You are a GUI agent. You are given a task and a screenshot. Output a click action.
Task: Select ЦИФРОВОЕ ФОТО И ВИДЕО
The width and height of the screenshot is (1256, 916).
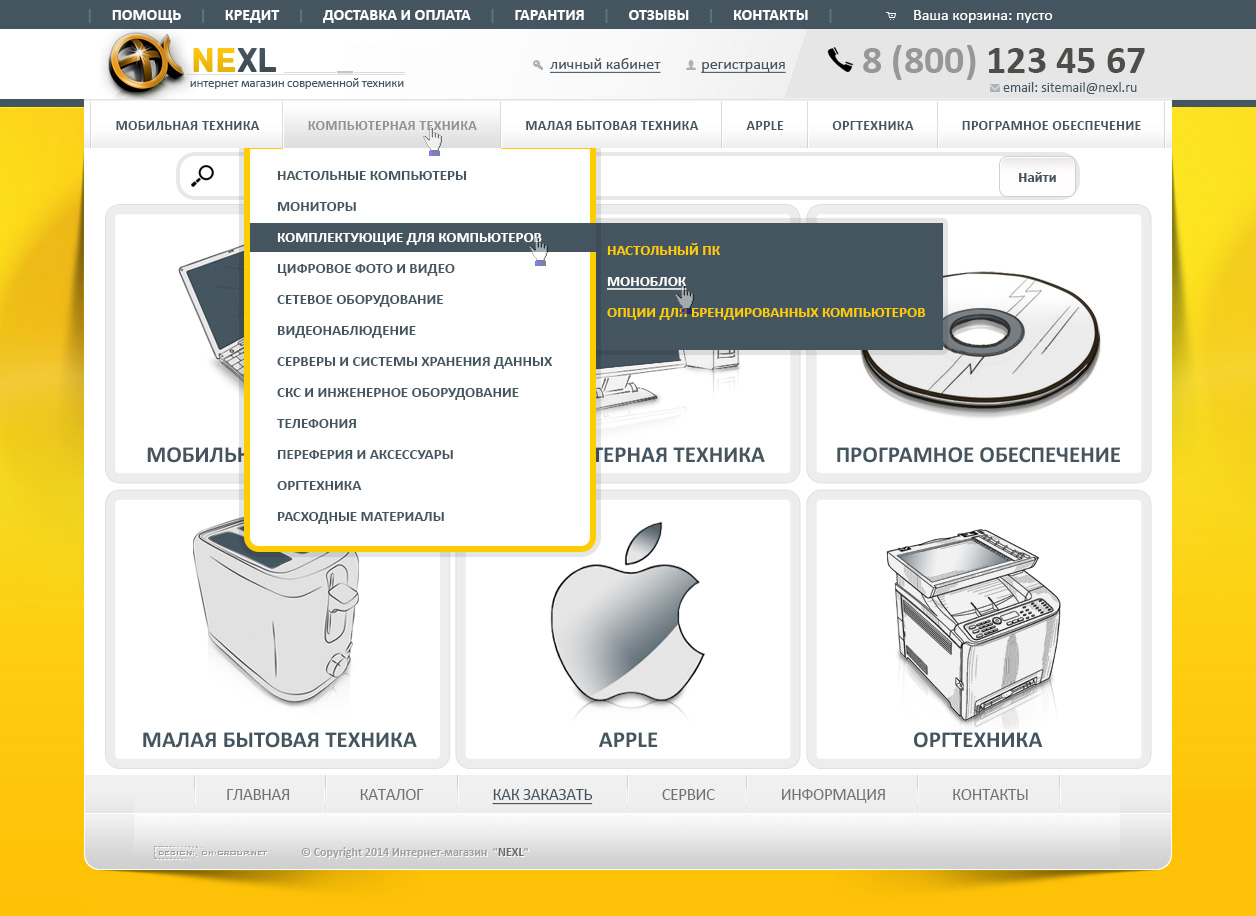(x=366, y=268)
